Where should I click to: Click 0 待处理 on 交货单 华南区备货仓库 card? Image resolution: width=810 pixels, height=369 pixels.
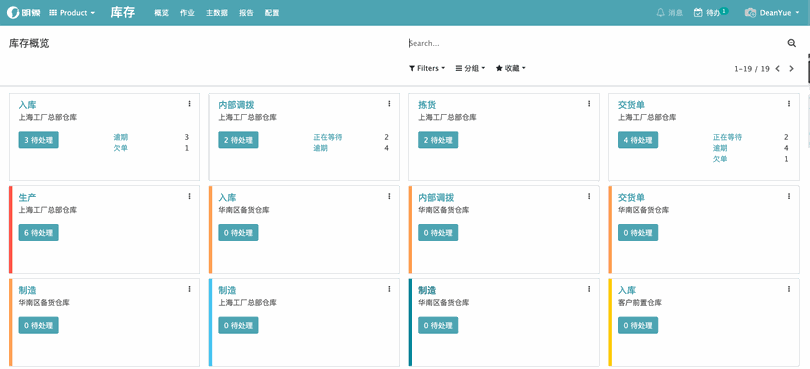638,233
